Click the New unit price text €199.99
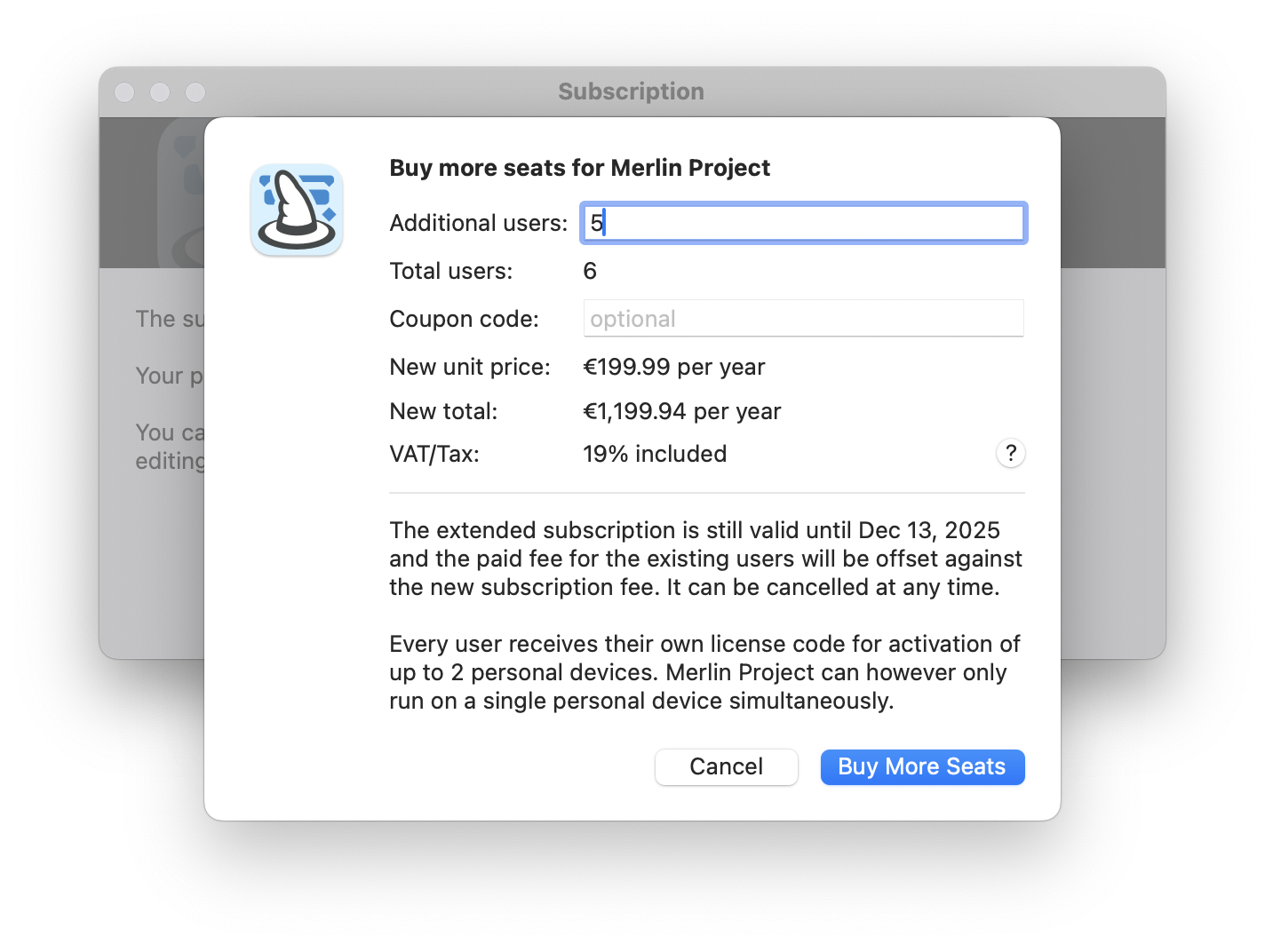Image resolution: width=1265 pixels, height=952 pixels. [x=673, y=366]
